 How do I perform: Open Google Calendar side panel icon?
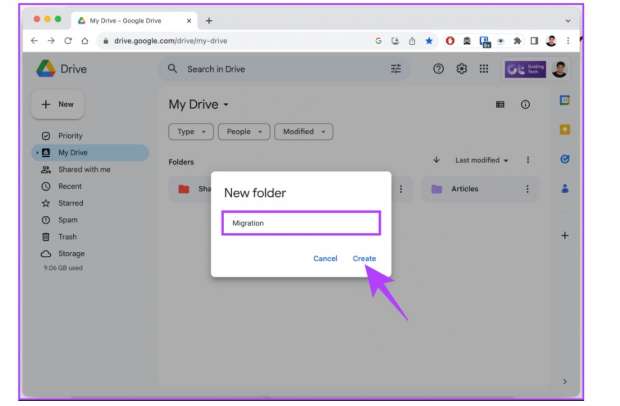(x=565, y=100)
